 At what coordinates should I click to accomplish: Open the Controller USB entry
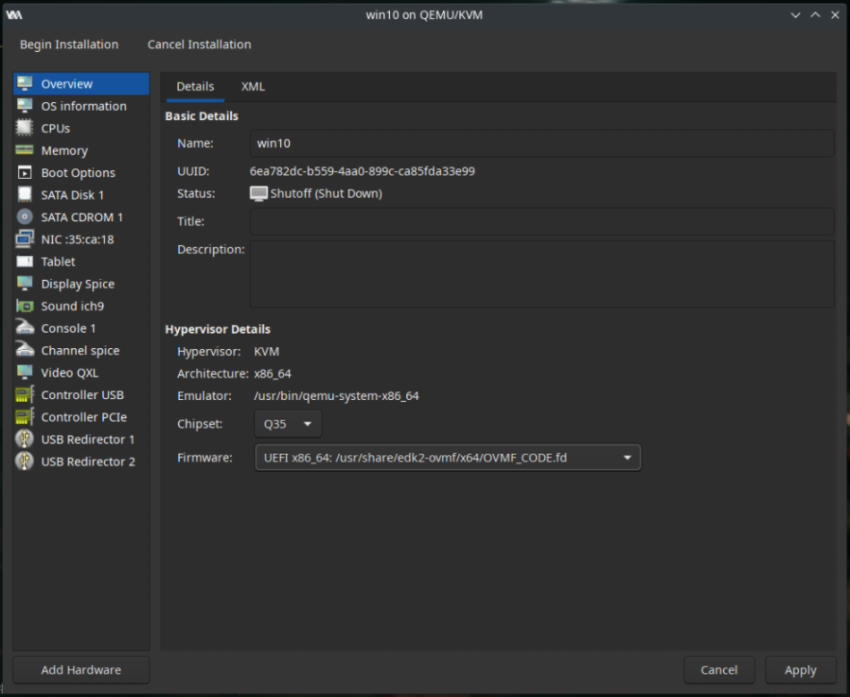pyautogui.click(x=81, y=395)
